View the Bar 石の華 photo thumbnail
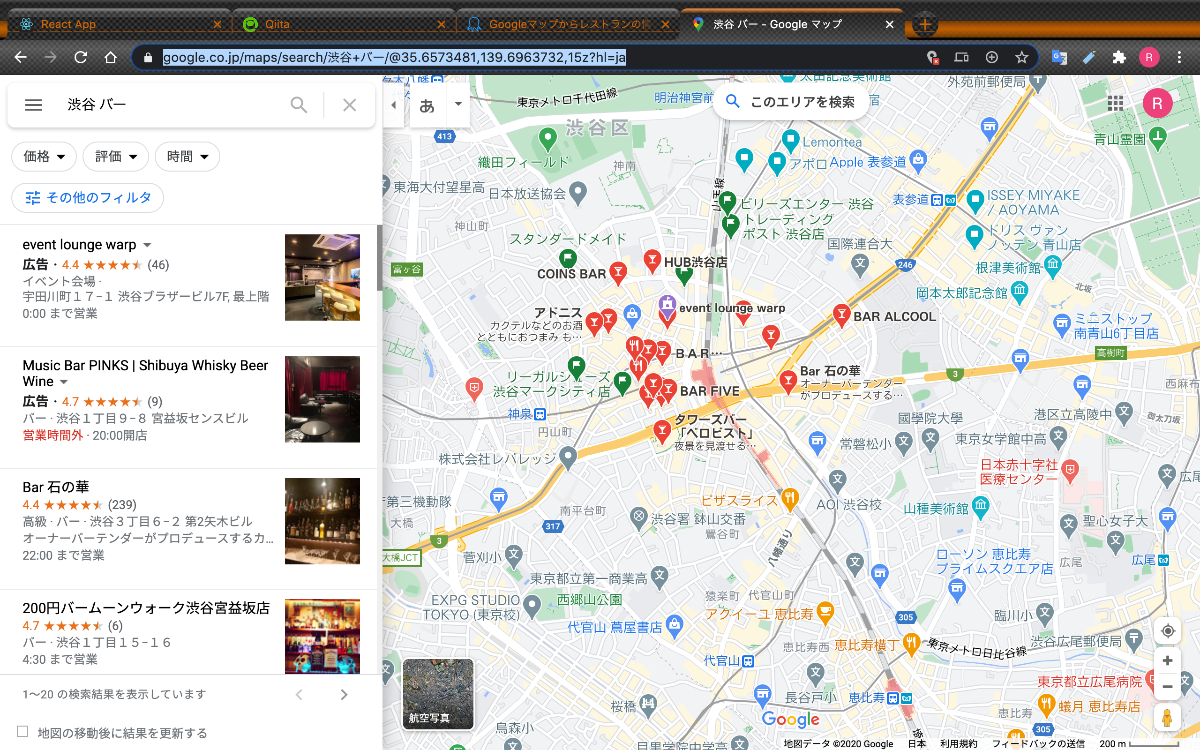The width and height of the screenshot is (1200, 750). pos(322,520)
